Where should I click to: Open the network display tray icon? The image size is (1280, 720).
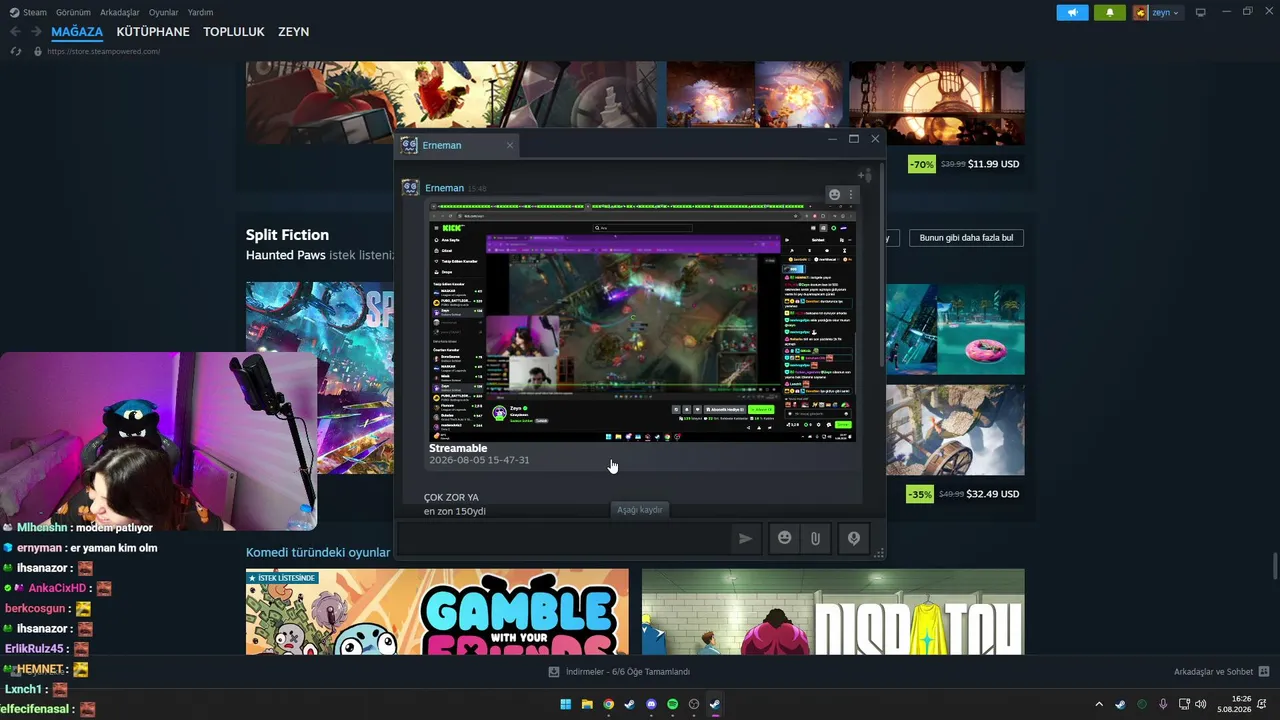[x=1184, y=704]
